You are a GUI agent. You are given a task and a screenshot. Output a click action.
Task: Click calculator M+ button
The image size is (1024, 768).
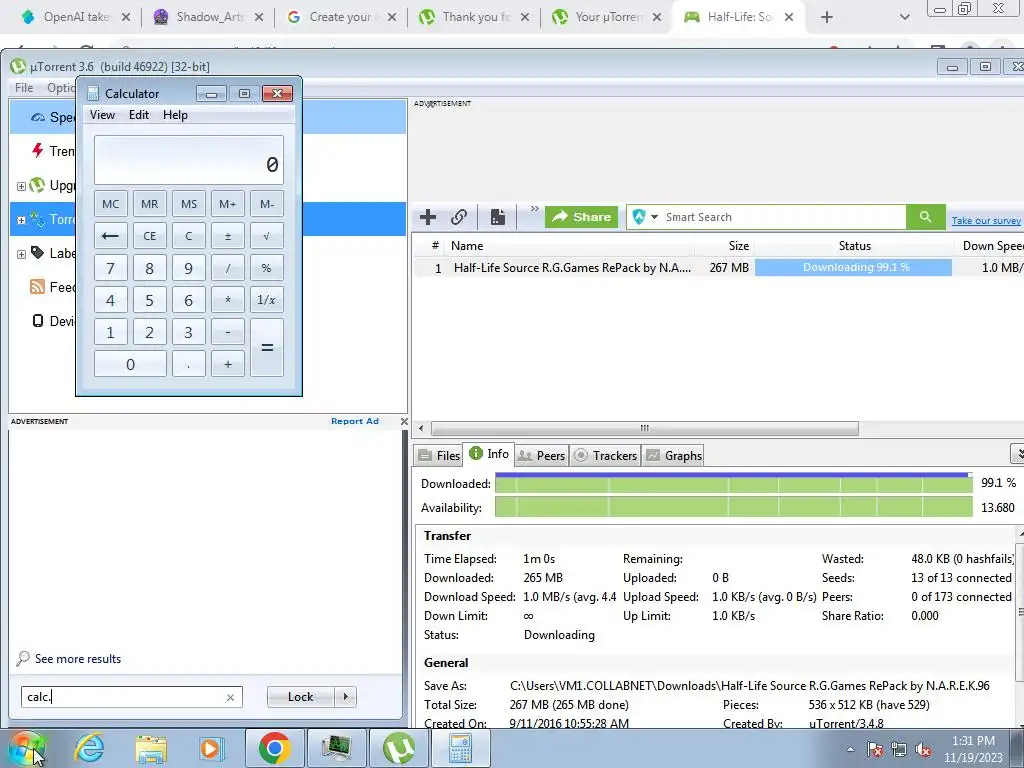pos(228,204)
